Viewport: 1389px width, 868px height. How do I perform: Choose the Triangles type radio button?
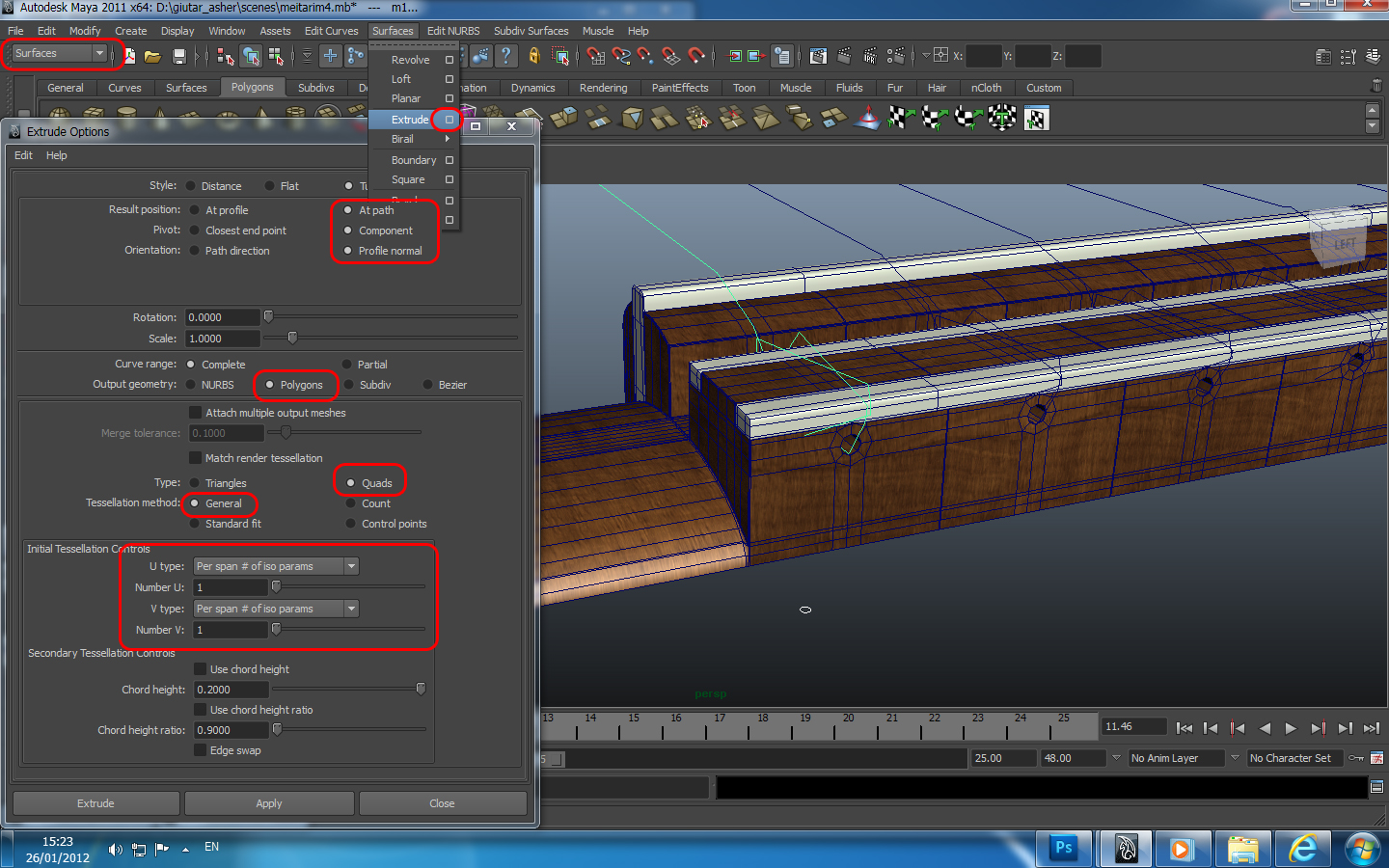(x=195, y=483)
